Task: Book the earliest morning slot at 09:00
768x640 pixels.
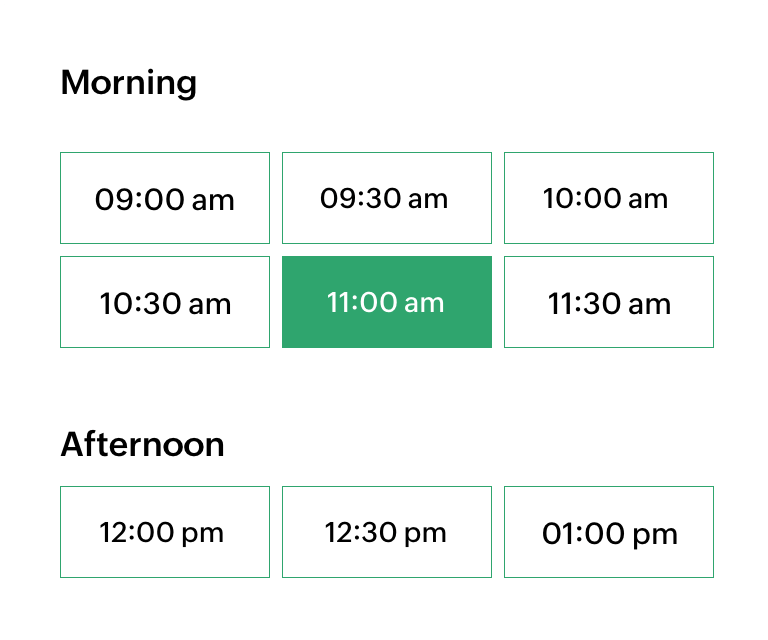Action: [165, 198]
